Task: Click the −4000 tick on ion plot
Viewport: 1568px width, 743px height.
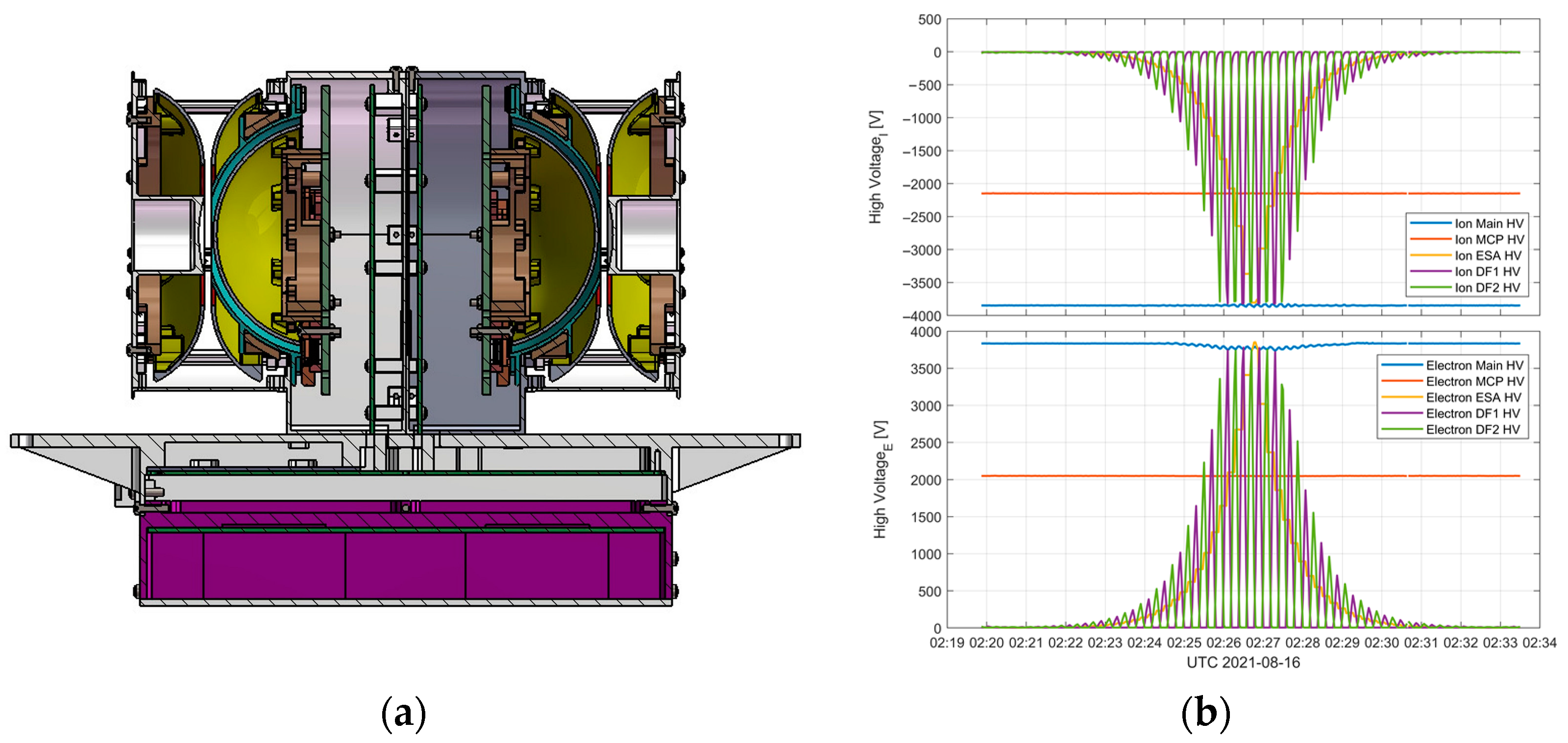Action: [x=922, y=316]
